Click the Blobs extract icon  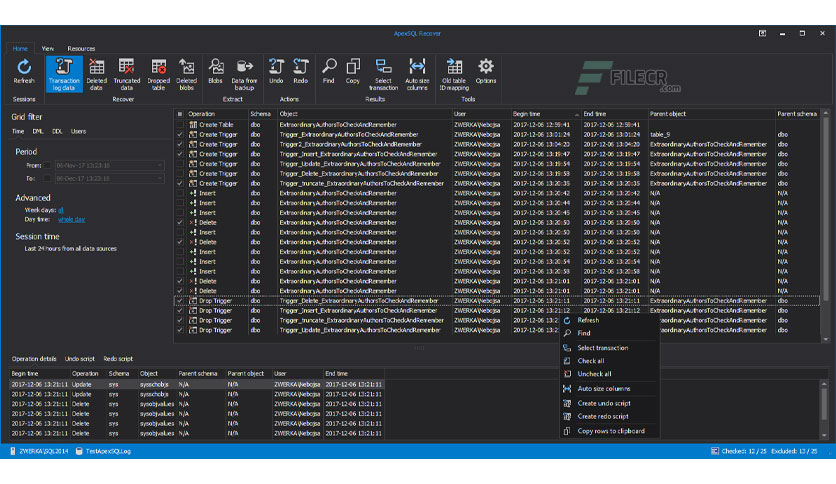click(215, 71)
